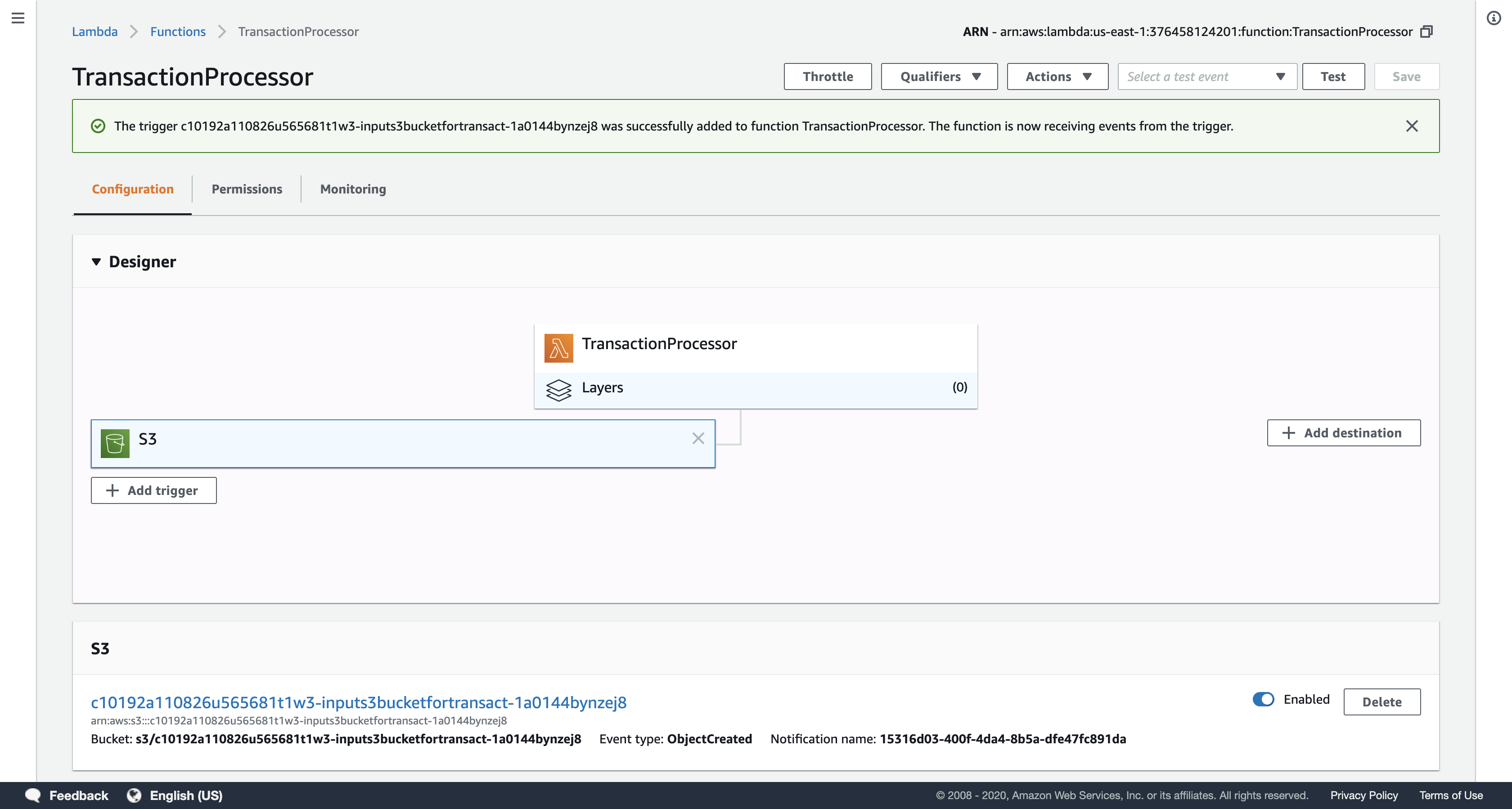Collapse the Designer section
The height and width of the screenshot is (809, 1512).
point(96,262)
